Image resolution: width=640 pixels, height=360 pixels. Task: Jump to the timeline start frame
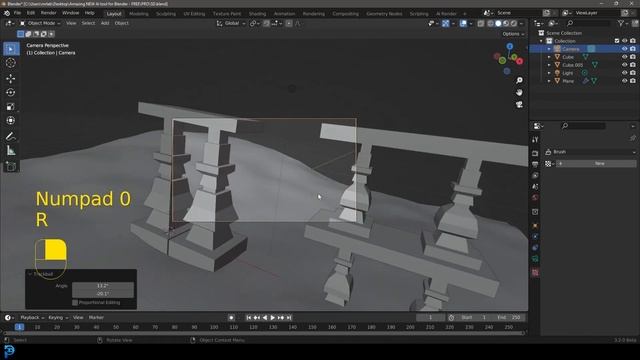pos(249,318)
